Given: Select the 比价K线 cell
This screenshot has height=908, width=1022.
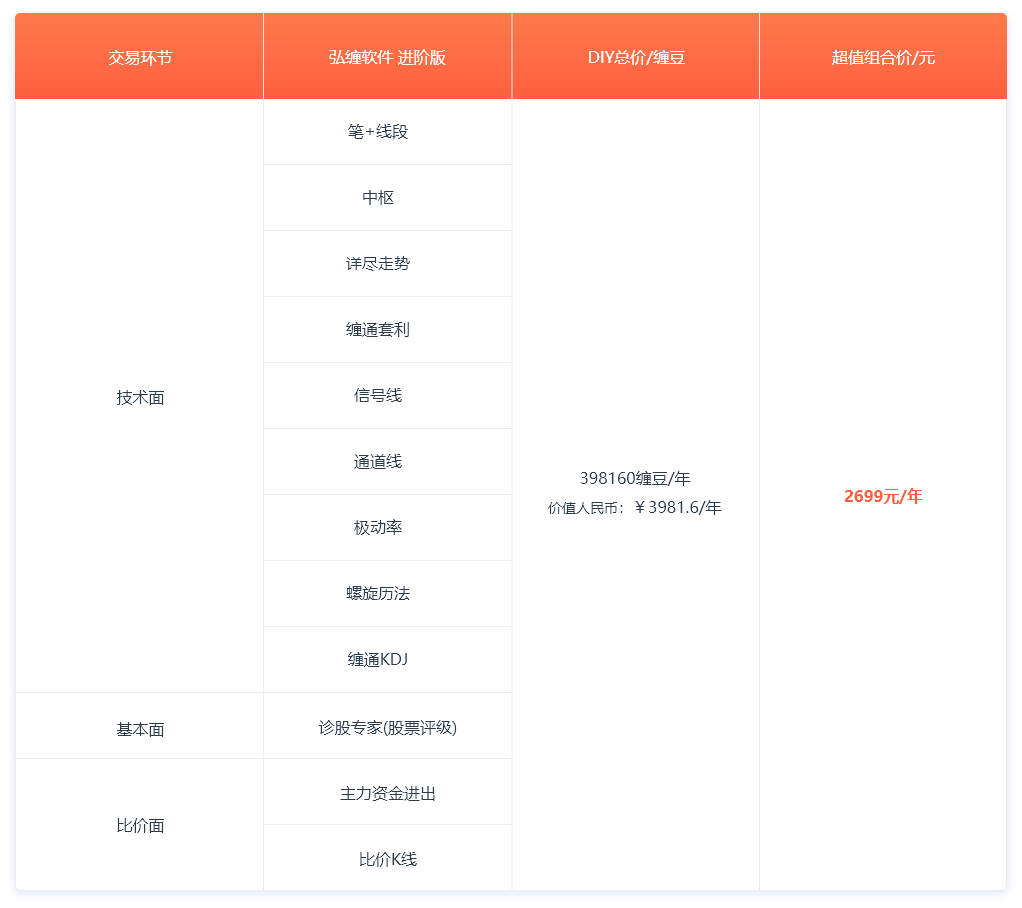Looking at the screenshot, I should click(387, 857).
